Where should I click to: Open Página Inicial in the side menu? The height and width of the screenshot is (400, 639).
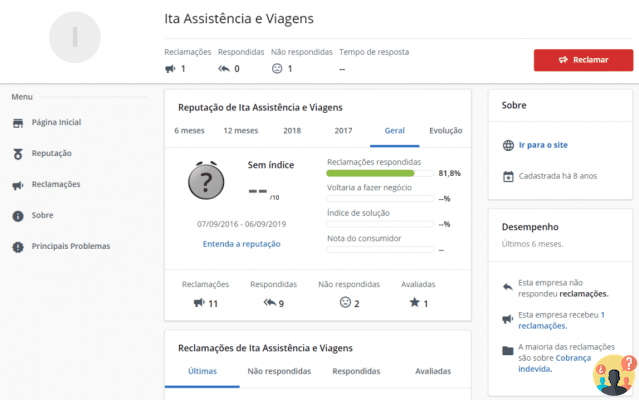click(56, 122)
